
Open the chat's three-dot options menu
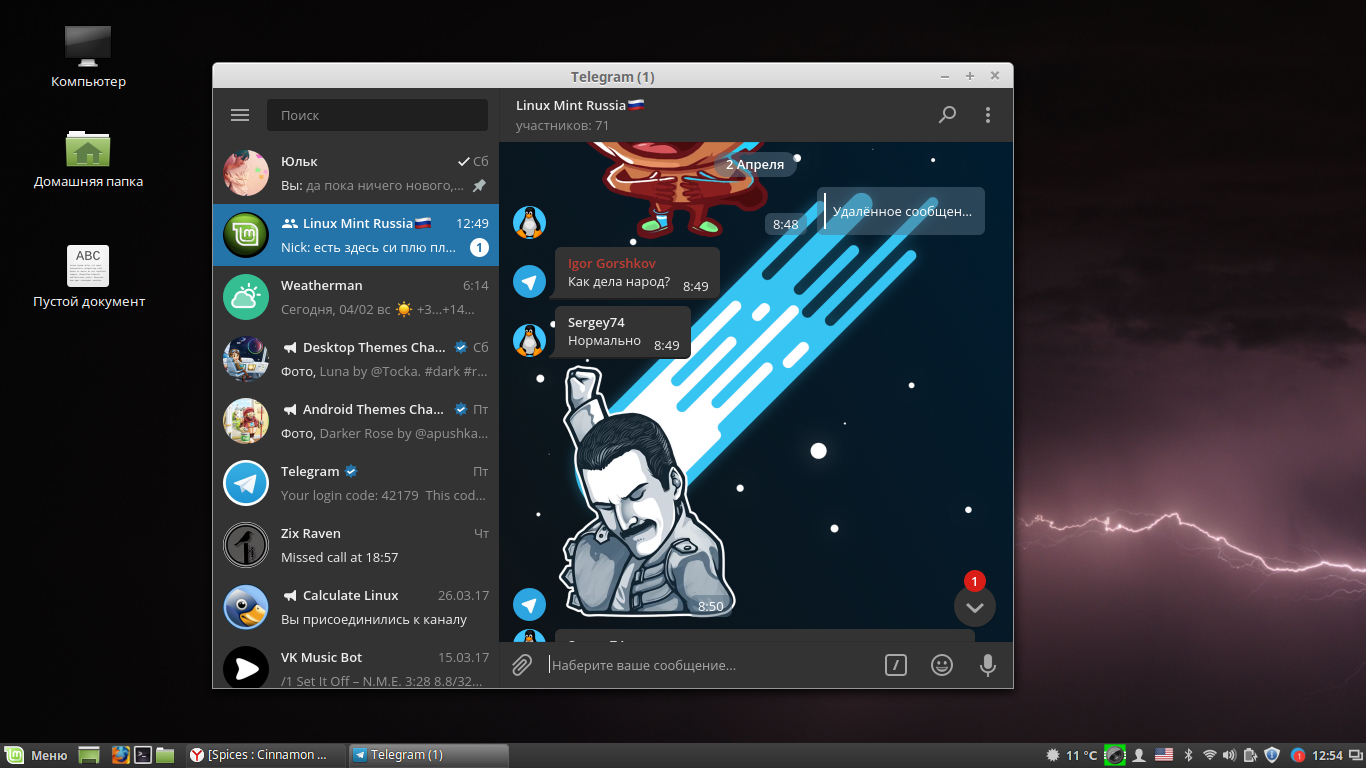pos(988,115)
